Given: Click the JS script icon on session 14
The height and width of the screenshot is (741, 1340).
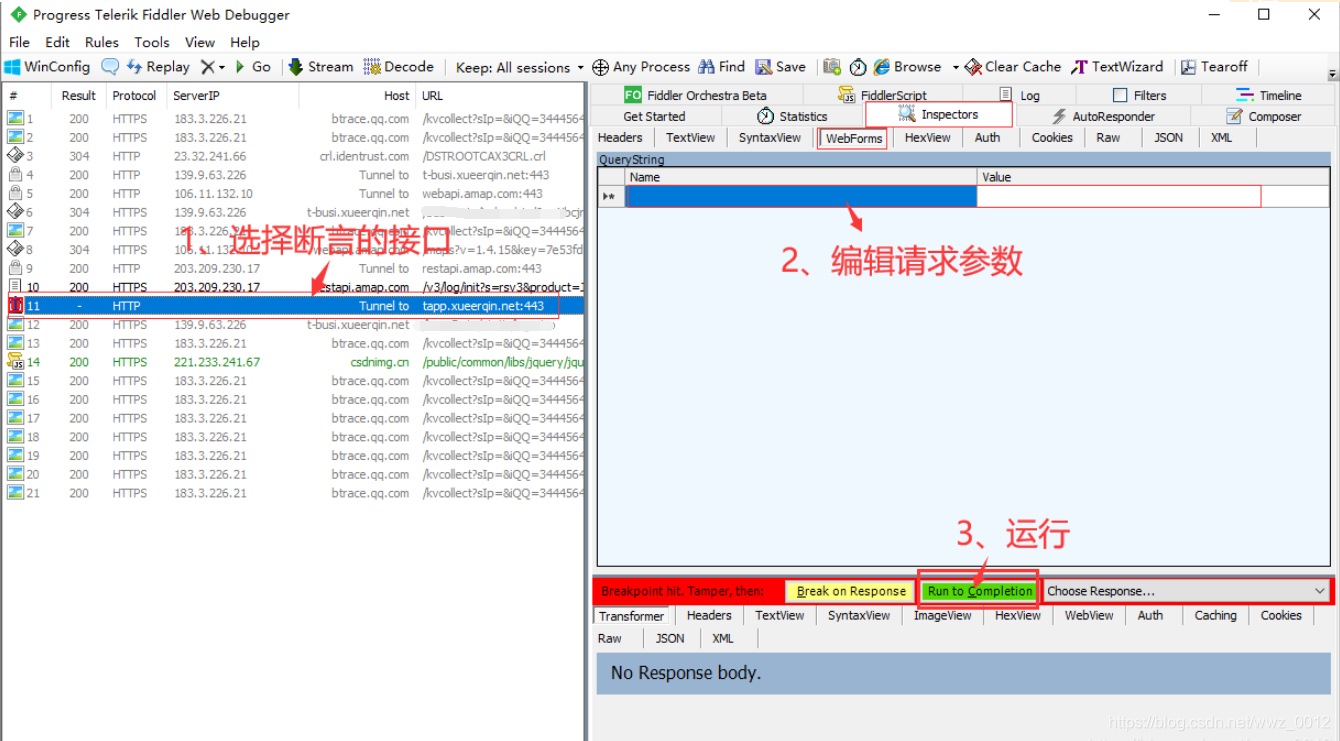Looking at the screenshot, I should point(15,362).
